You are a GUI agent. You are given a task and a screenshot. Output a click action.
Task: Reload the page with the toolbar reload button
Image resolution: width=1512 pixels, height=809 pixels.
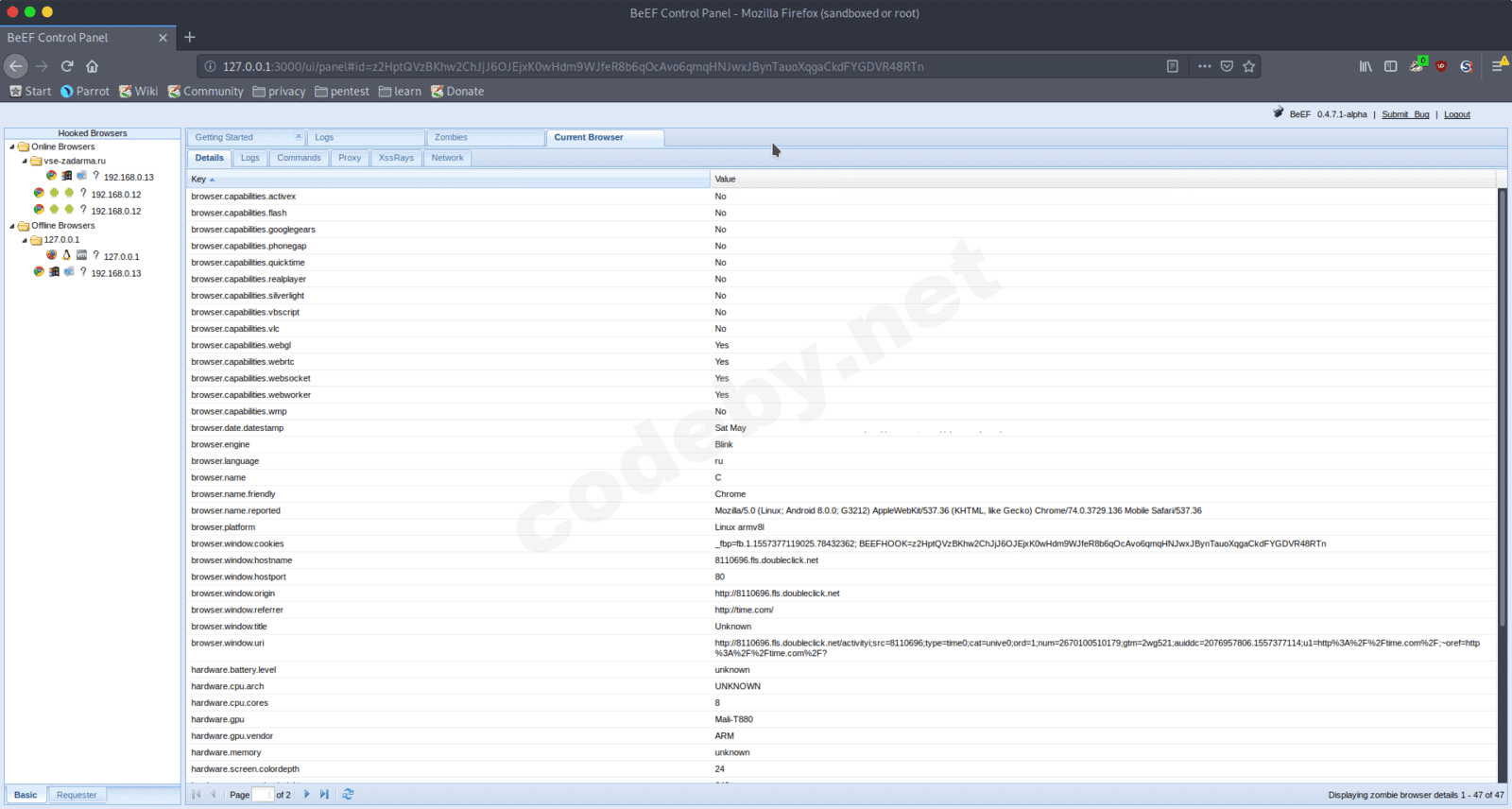click(x=67, y=66)
